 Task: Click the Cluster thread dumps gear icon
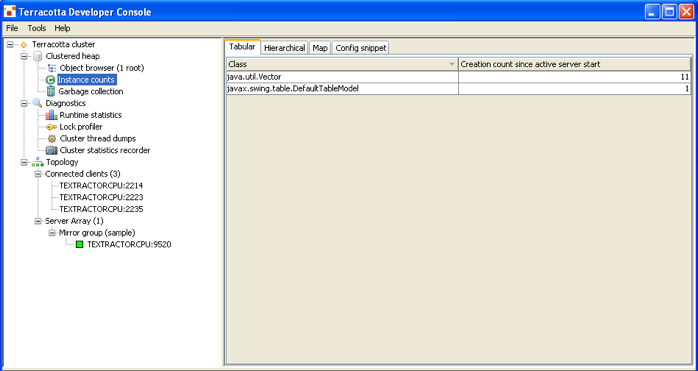[x=52, y=139]
